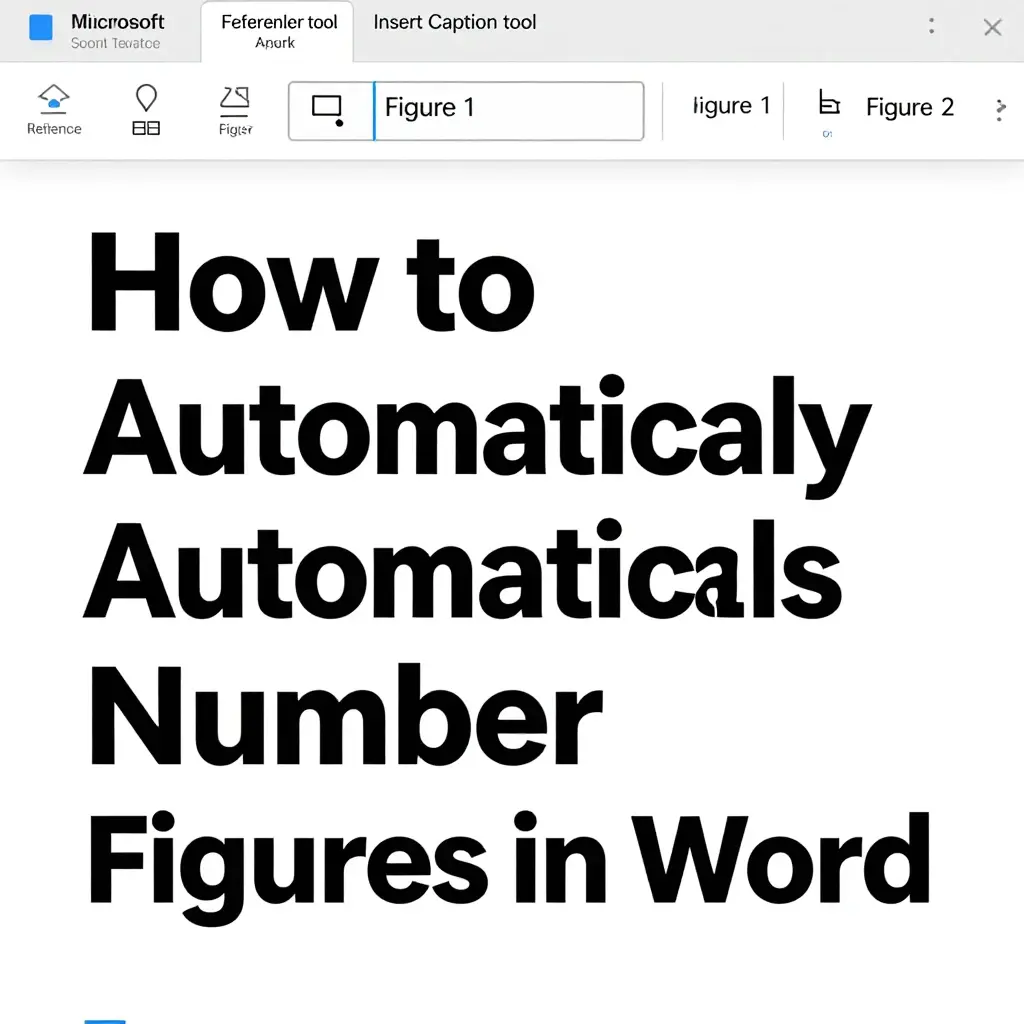Click the chart icon beside Figure 2
This screenshot has width=1024, height=1024.
[828, 104]
